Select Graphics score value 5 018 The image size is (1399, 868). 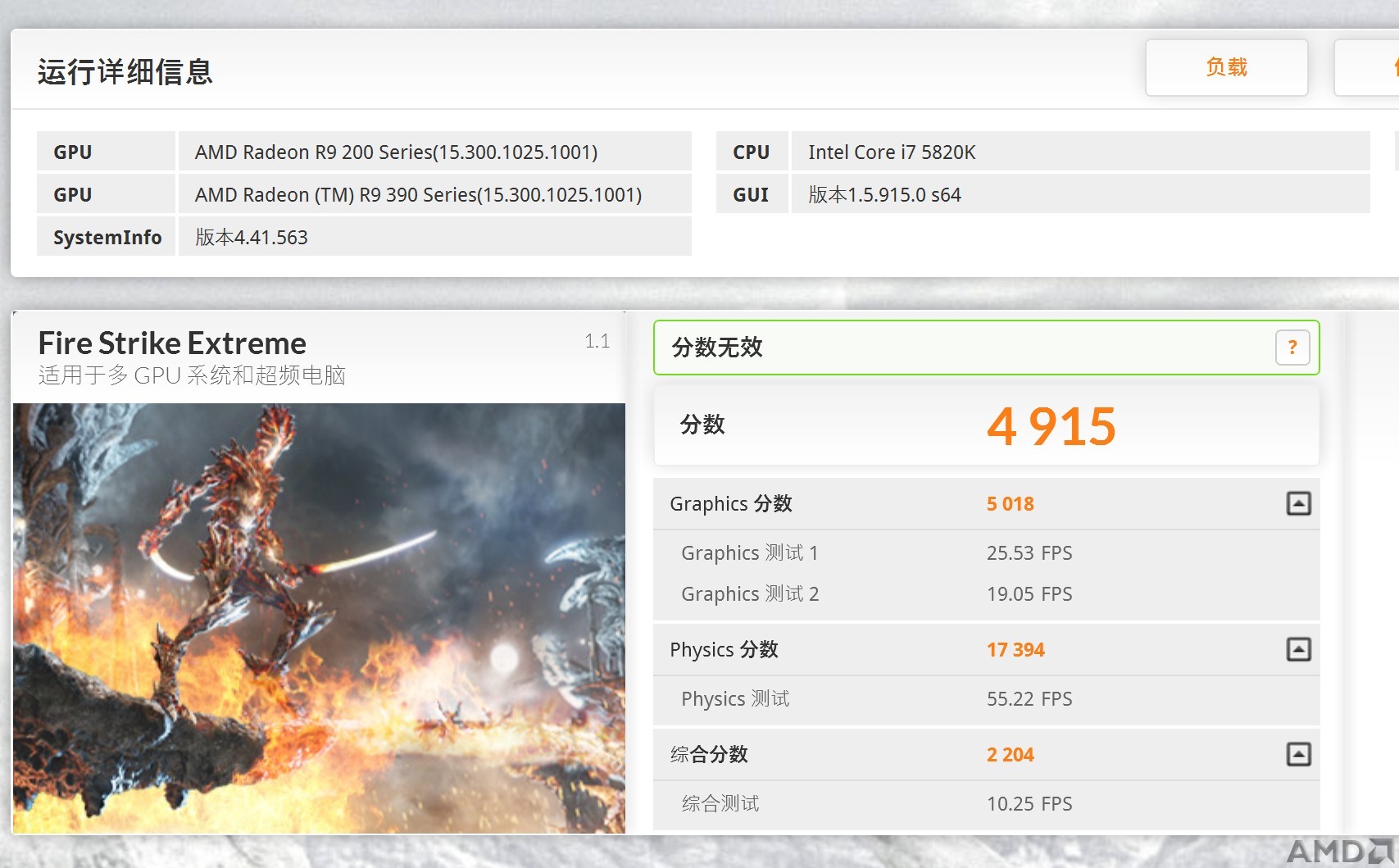click(x=1010, y=504)
